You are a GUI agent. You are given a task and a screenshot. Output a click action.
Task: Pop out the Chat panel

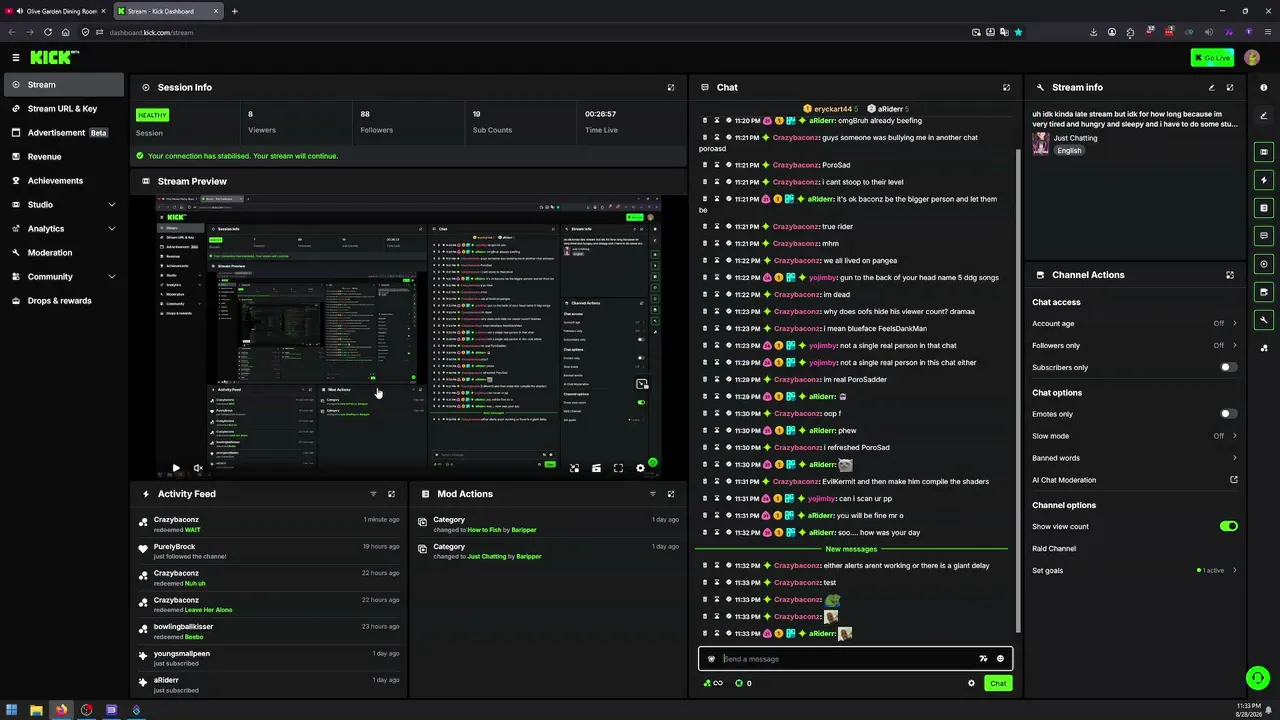point(1006,88)
